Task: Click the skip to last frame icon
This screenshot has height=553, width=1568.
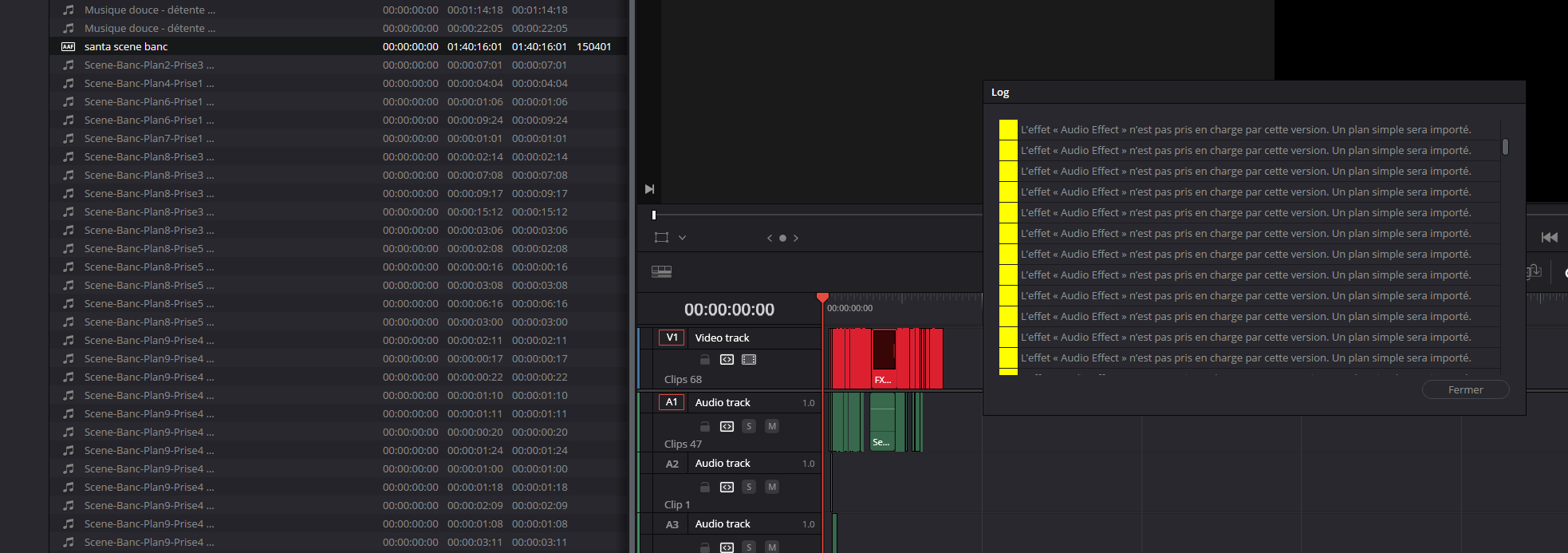Action: pyautogui.click(x=649, y=189)
